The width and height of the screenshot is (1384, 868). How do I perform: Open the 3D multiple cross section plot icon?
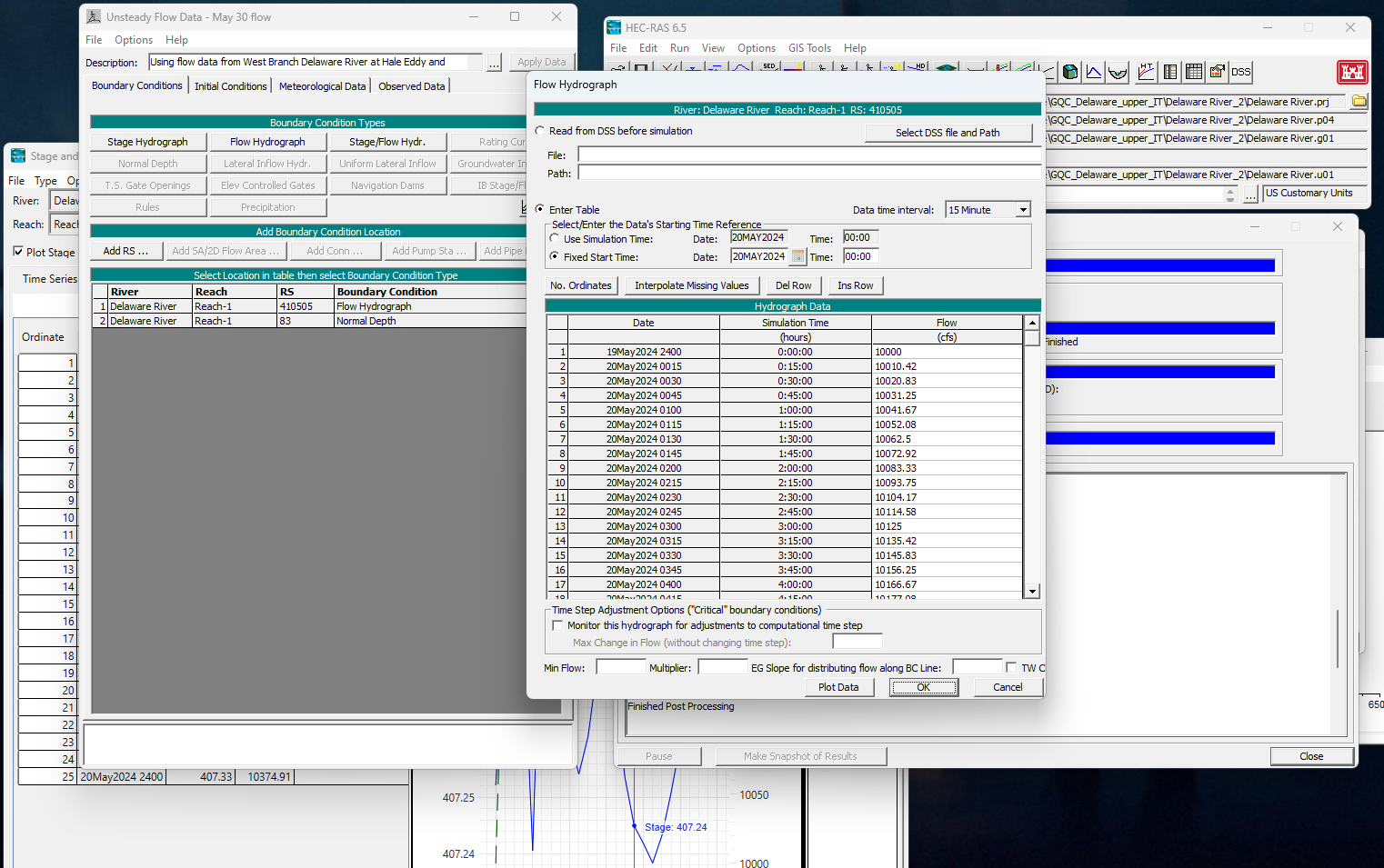coord(1070,72)
